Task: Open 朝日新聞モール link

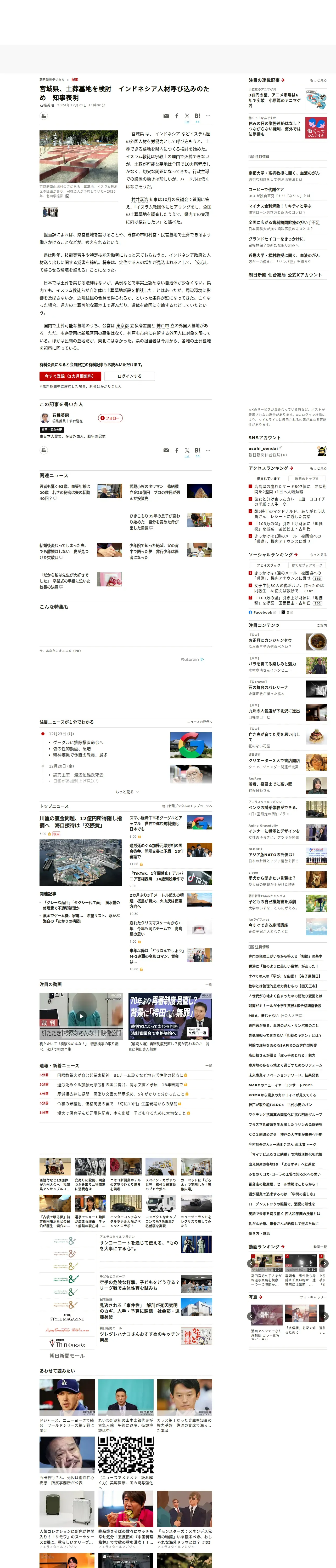Action: (66, 1356)
